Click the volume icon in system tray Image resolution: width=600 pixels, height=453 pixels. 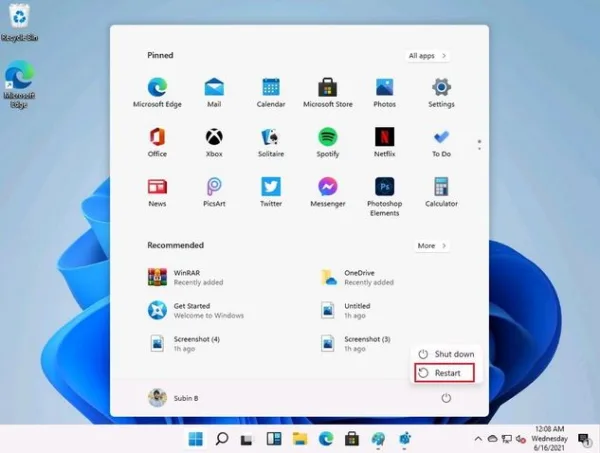[521, 439]
